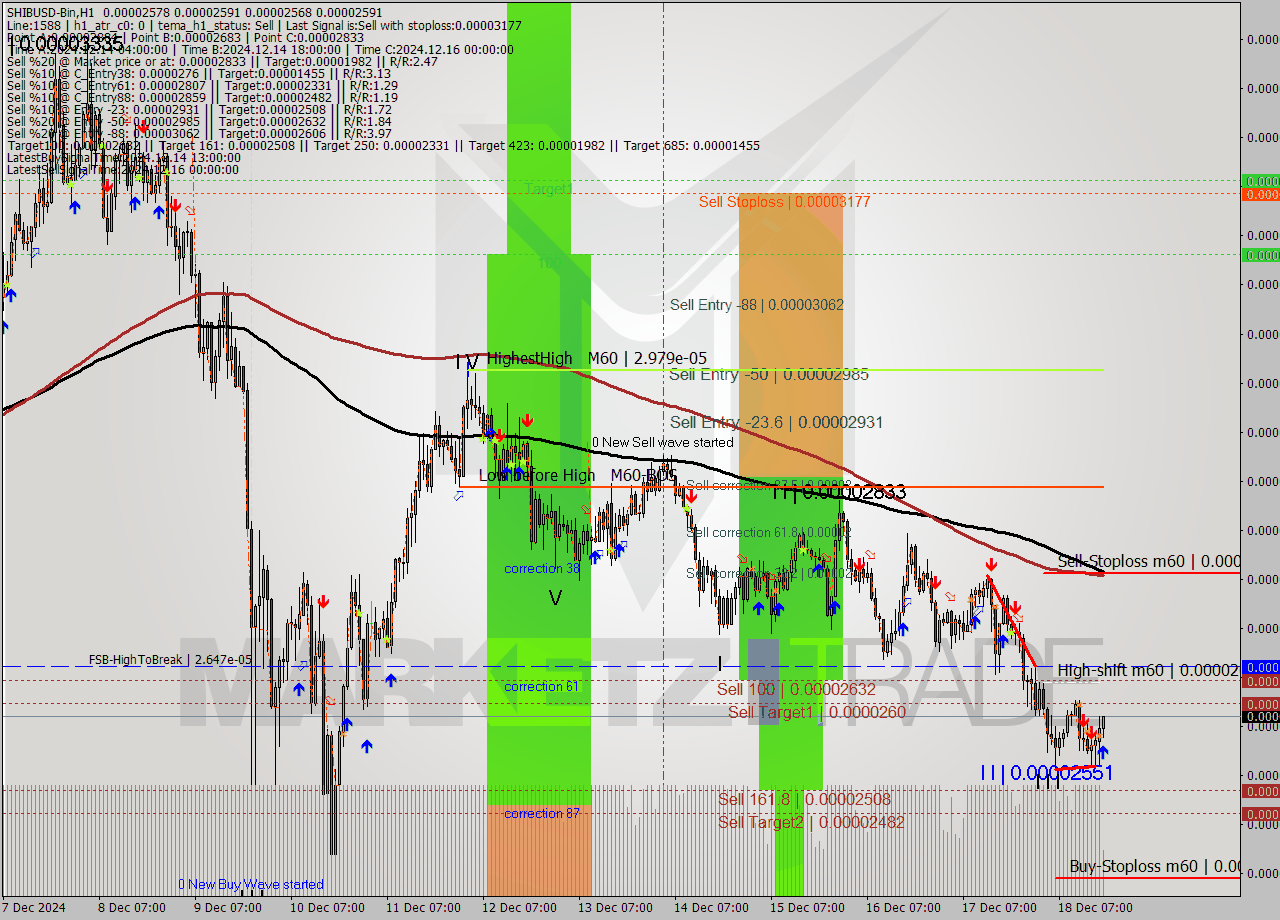Select the correction 61 label

coord(542,686)
